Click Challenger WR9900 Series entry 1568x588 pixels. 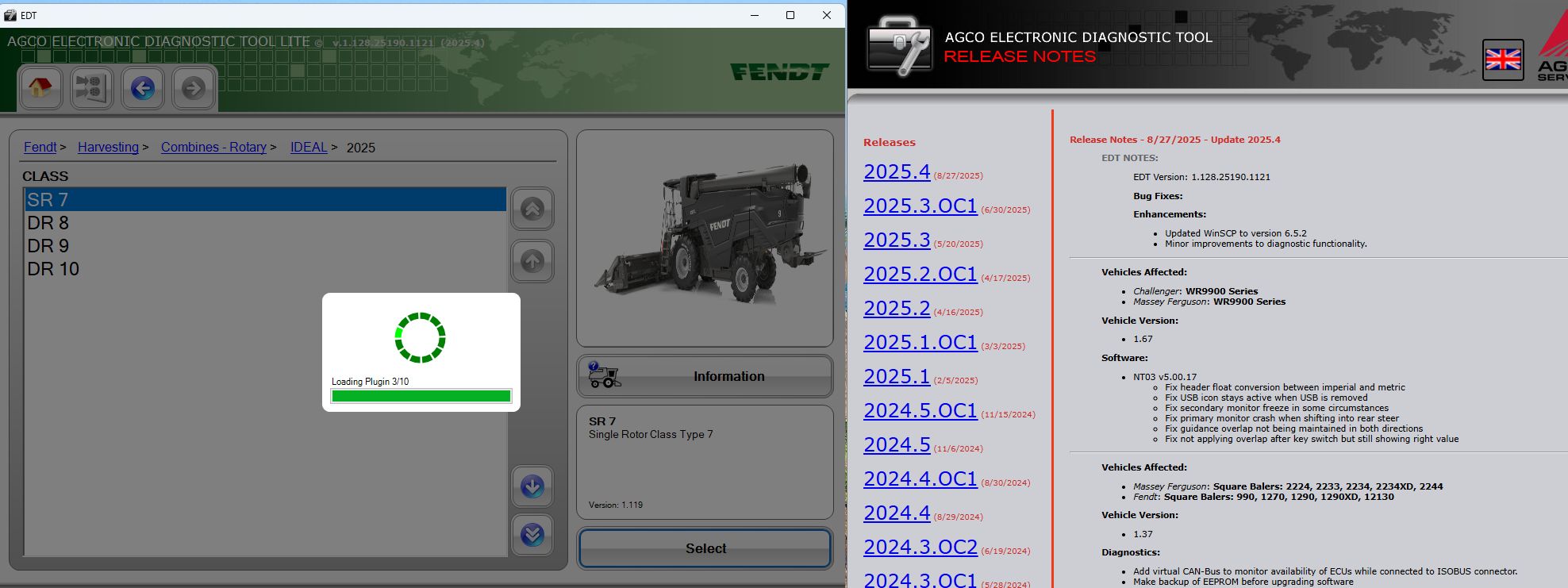point(1195,291)
